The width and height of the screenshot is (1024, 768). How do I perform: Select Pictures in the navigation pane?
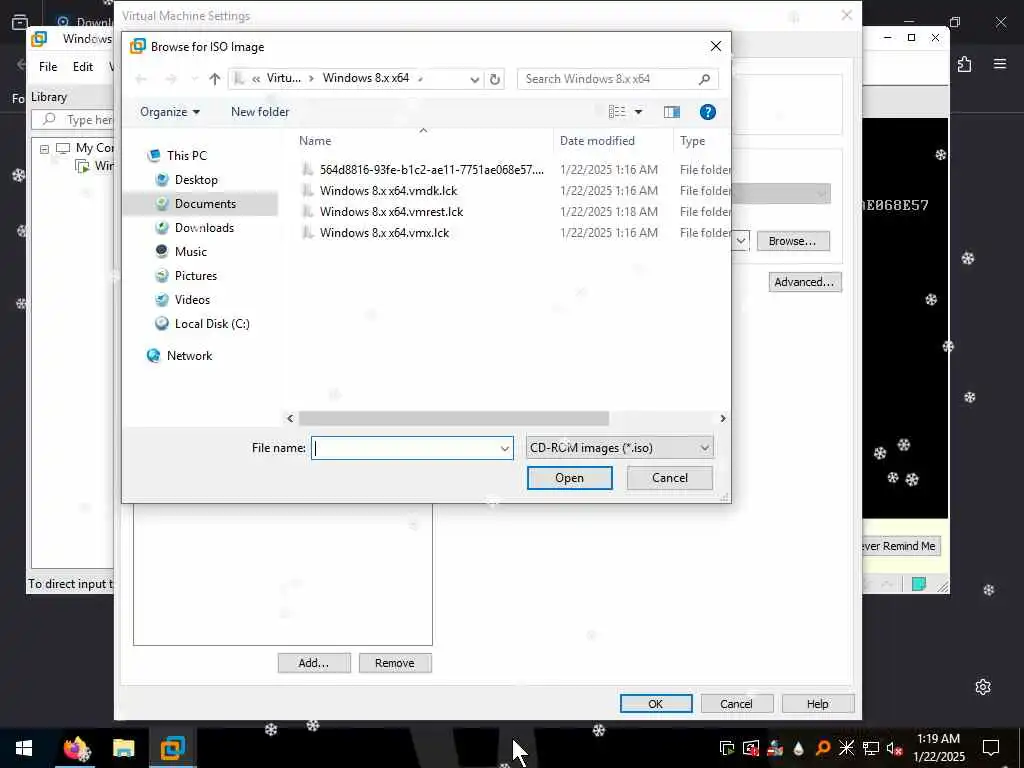point(195,276)
